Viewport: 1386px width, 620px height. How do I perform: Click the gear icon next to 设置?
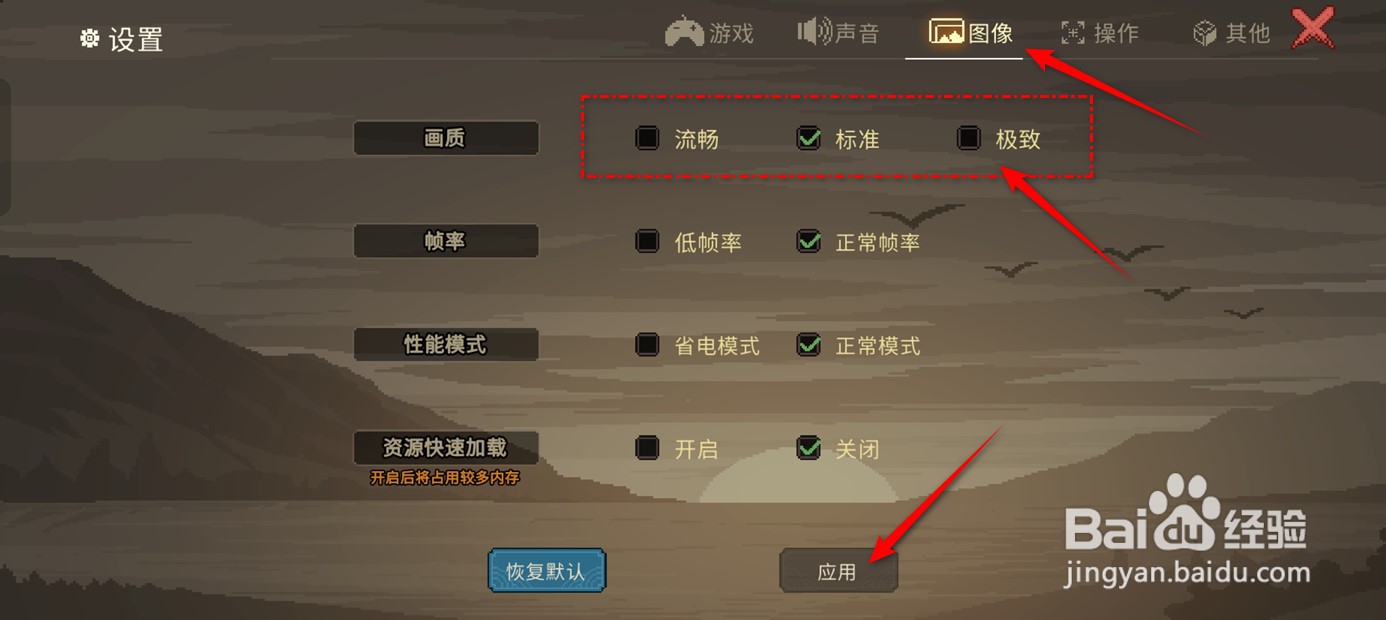click(90, 39)
